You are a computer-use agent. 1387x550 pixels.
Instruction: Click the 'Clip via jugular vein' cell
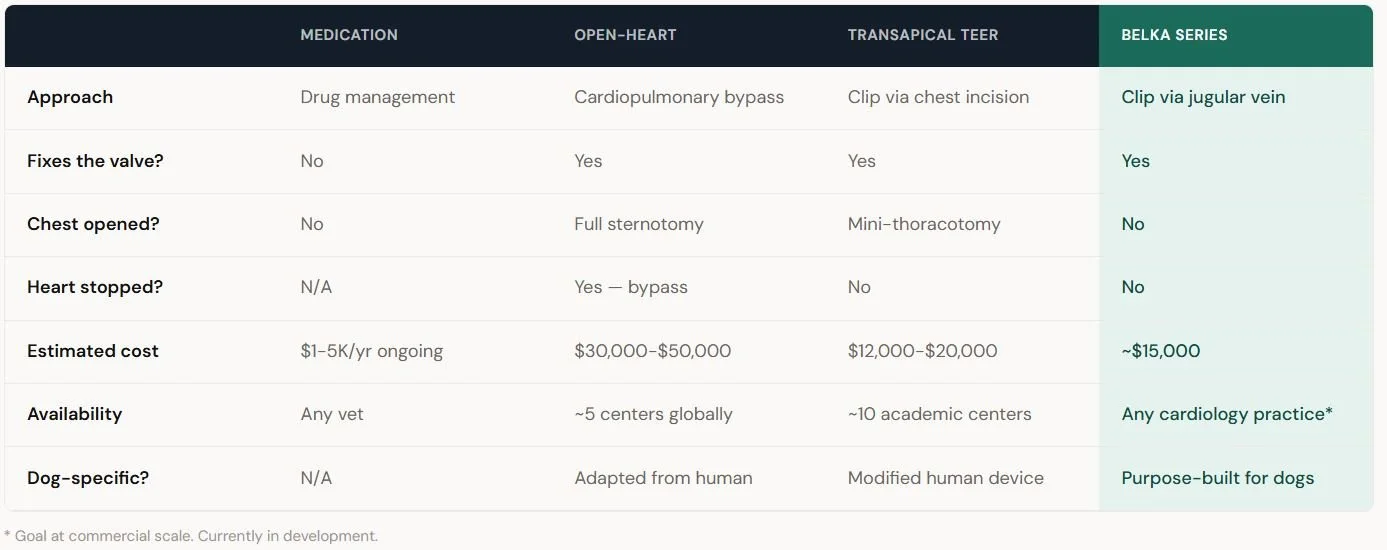coord(1203,98)
